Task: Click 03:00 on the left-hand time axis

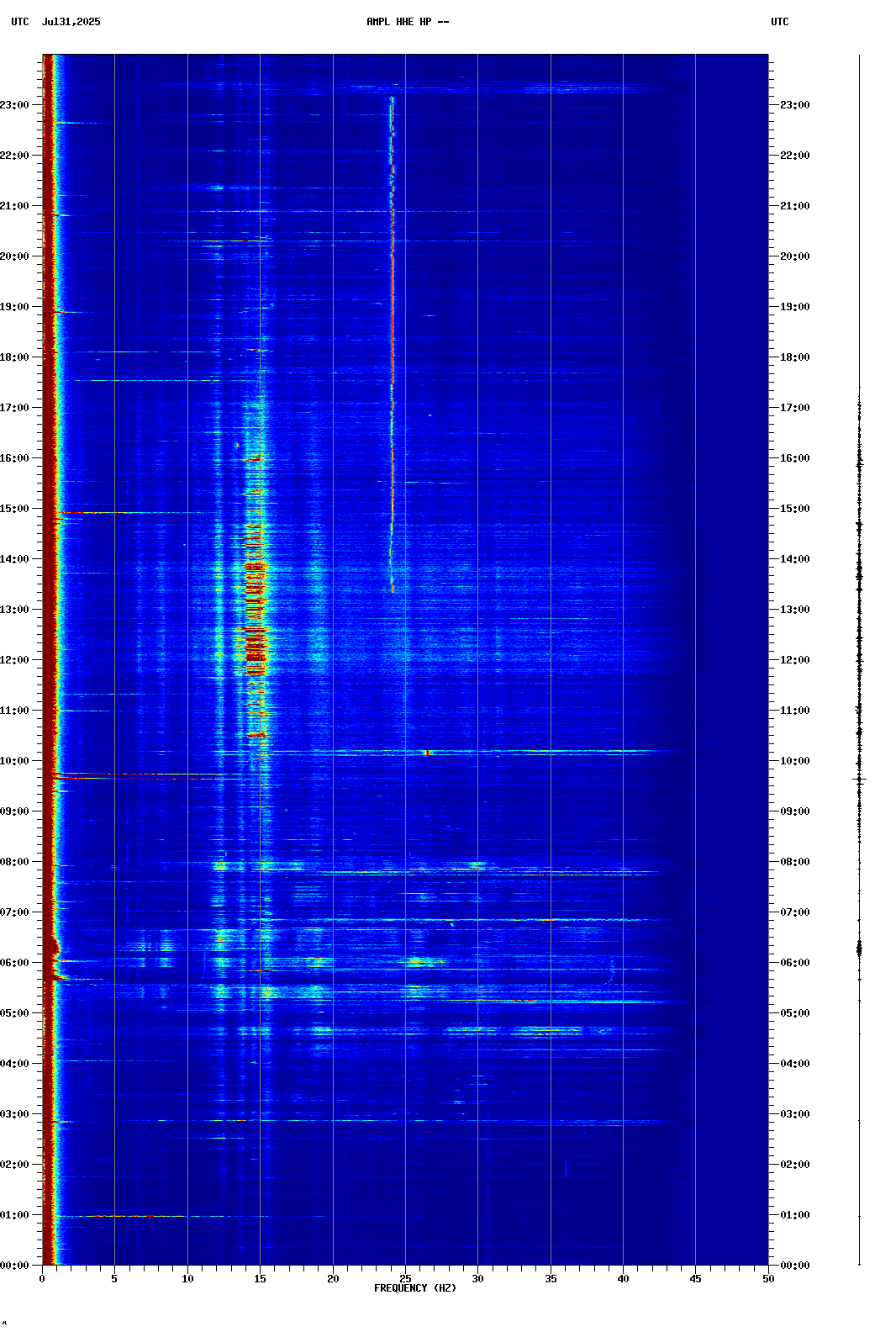Action: [x=15, y=1114]
